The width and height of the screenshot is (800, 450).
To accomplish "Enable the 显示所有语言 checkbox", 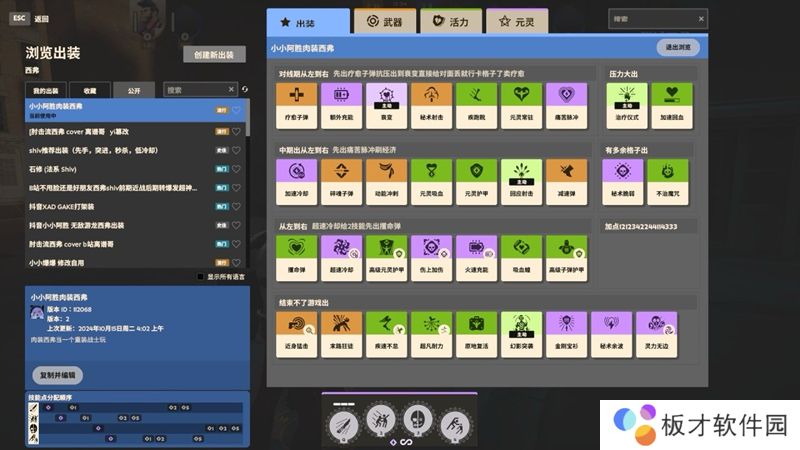I will point(201,277).
